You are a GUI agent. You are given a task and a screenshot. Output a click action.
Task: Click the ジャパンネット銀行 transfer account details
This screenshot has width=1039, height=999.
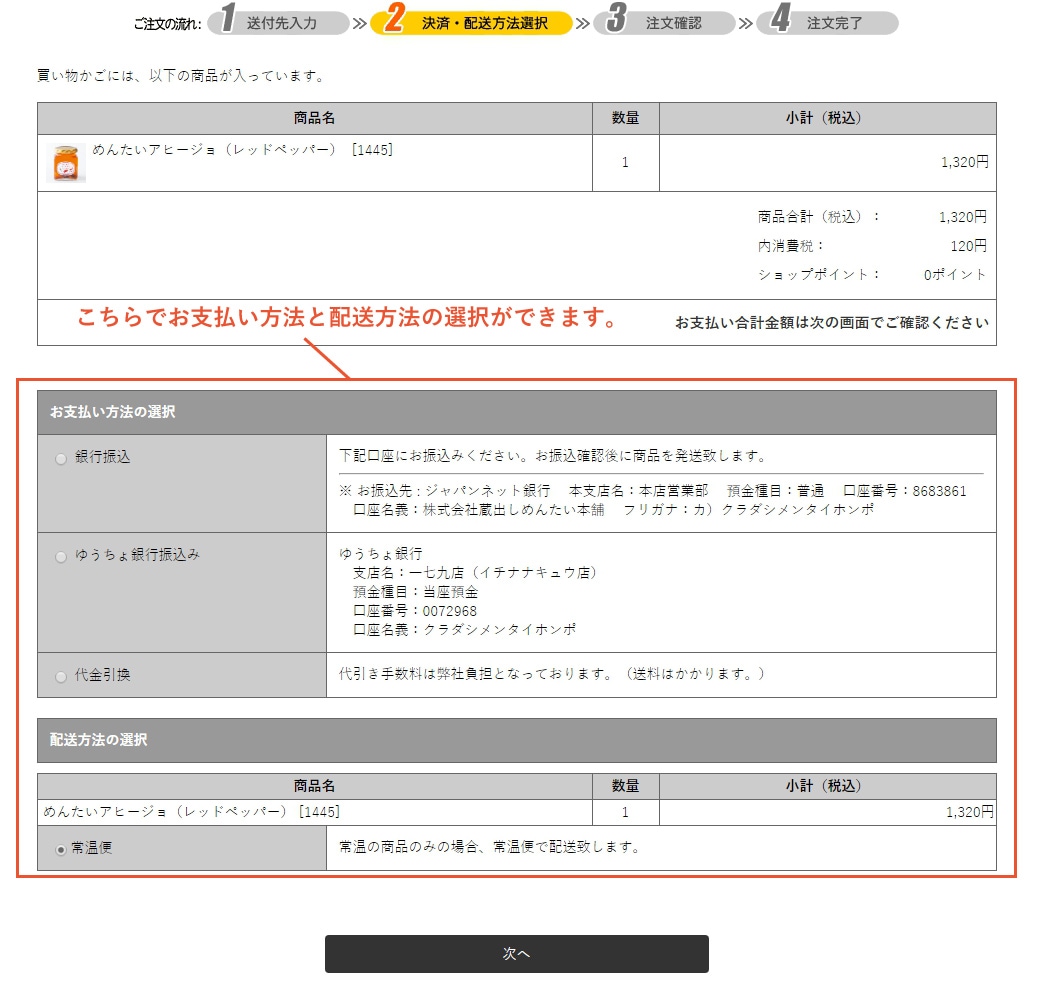(652, 500)
